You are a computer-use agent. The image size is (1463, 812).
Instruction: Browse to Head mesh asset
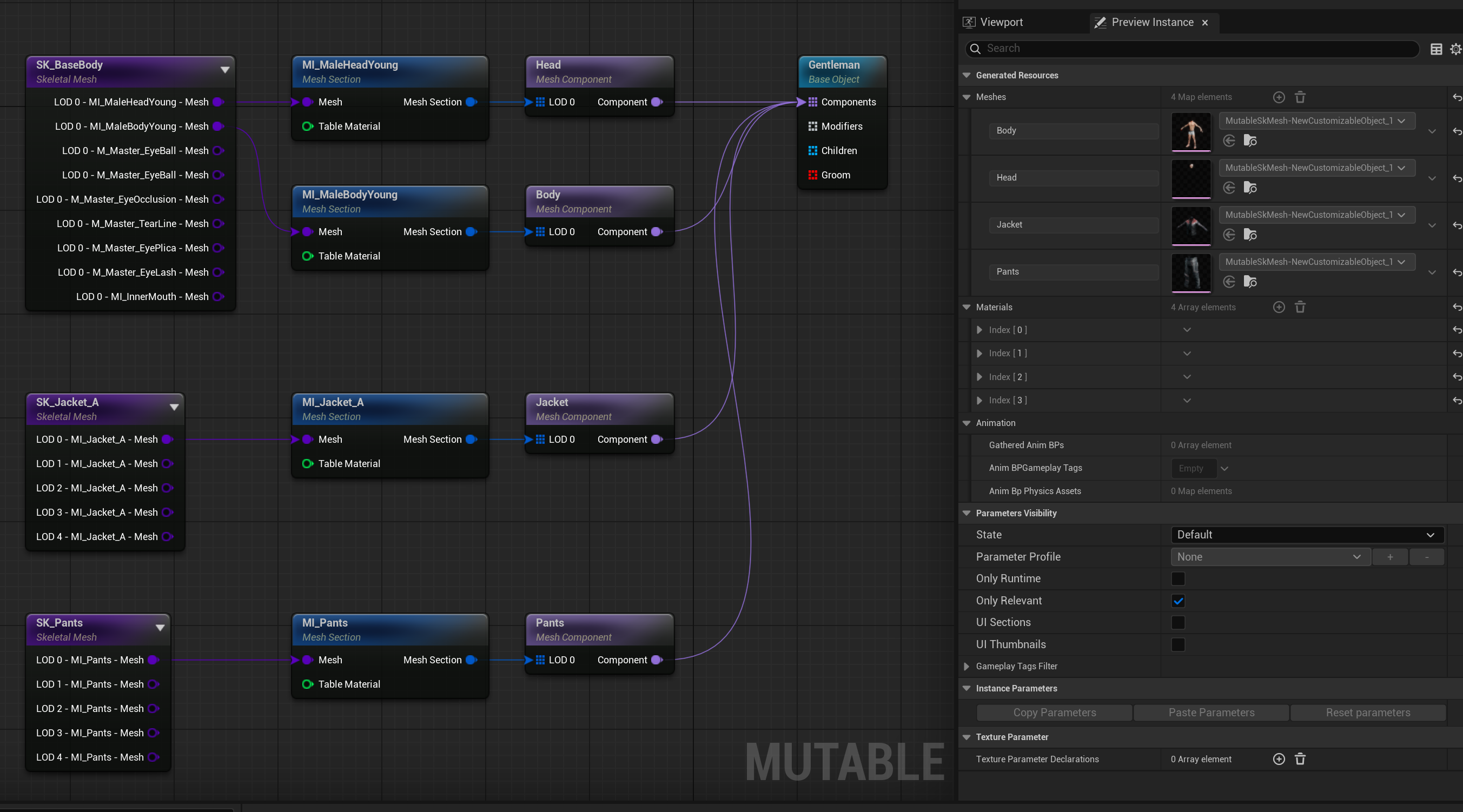coord(1250,188)
